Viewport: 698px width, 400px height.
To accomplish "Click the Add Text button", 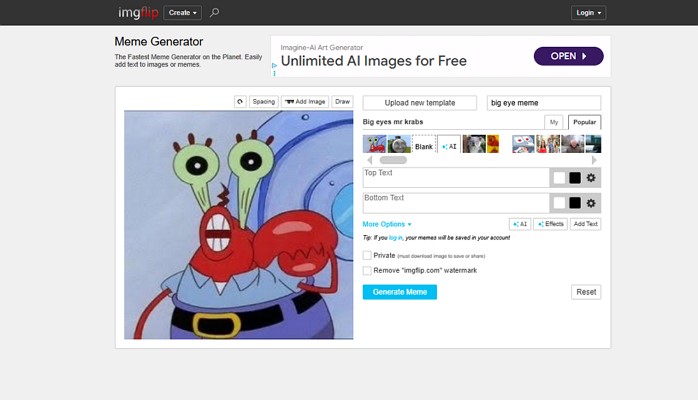I will coord(585,224).
